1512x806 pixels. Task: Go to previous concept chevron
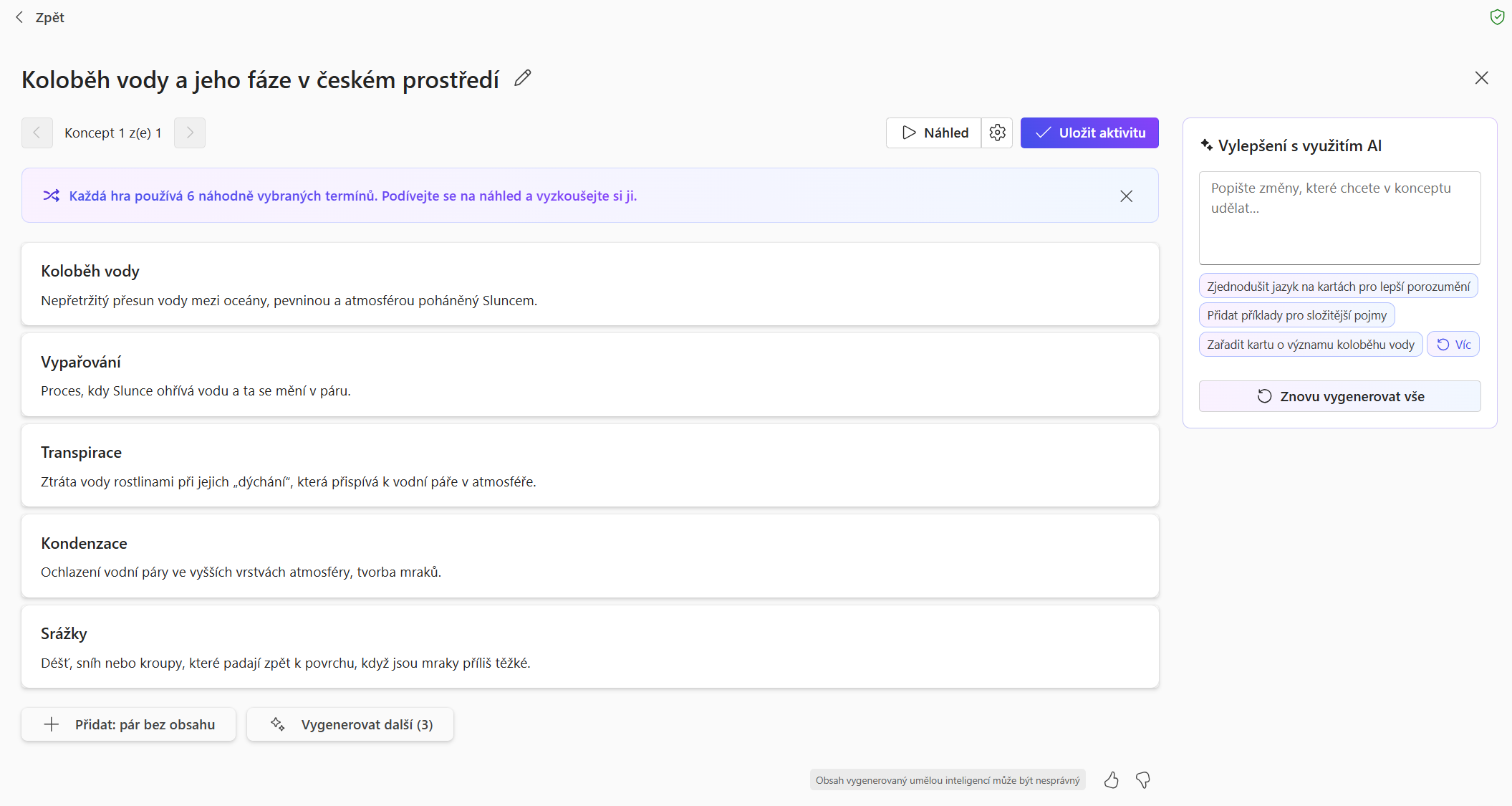pos(37,133)
